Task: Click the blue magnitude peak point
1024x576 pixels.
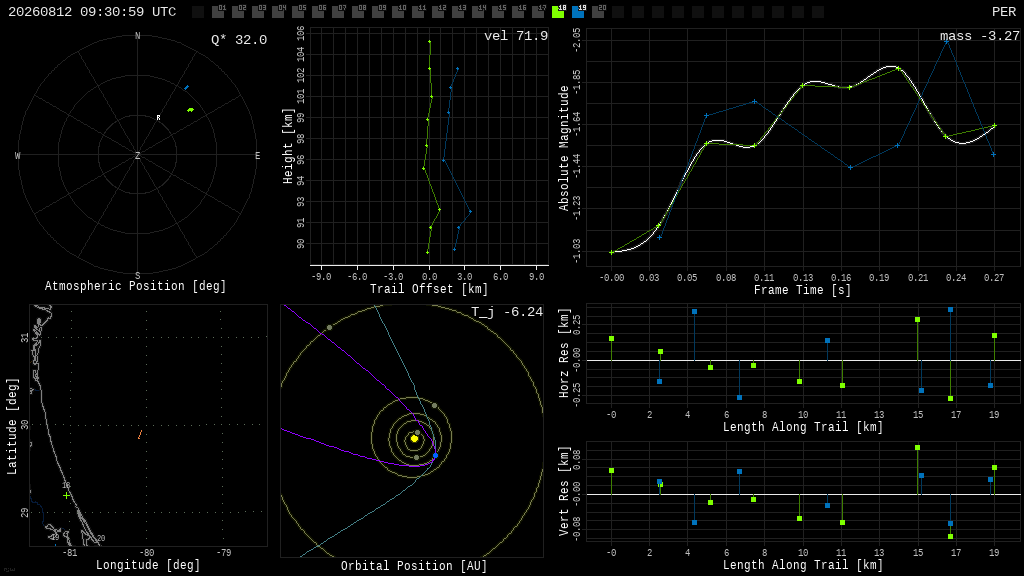Action: (x=946, y=42)
